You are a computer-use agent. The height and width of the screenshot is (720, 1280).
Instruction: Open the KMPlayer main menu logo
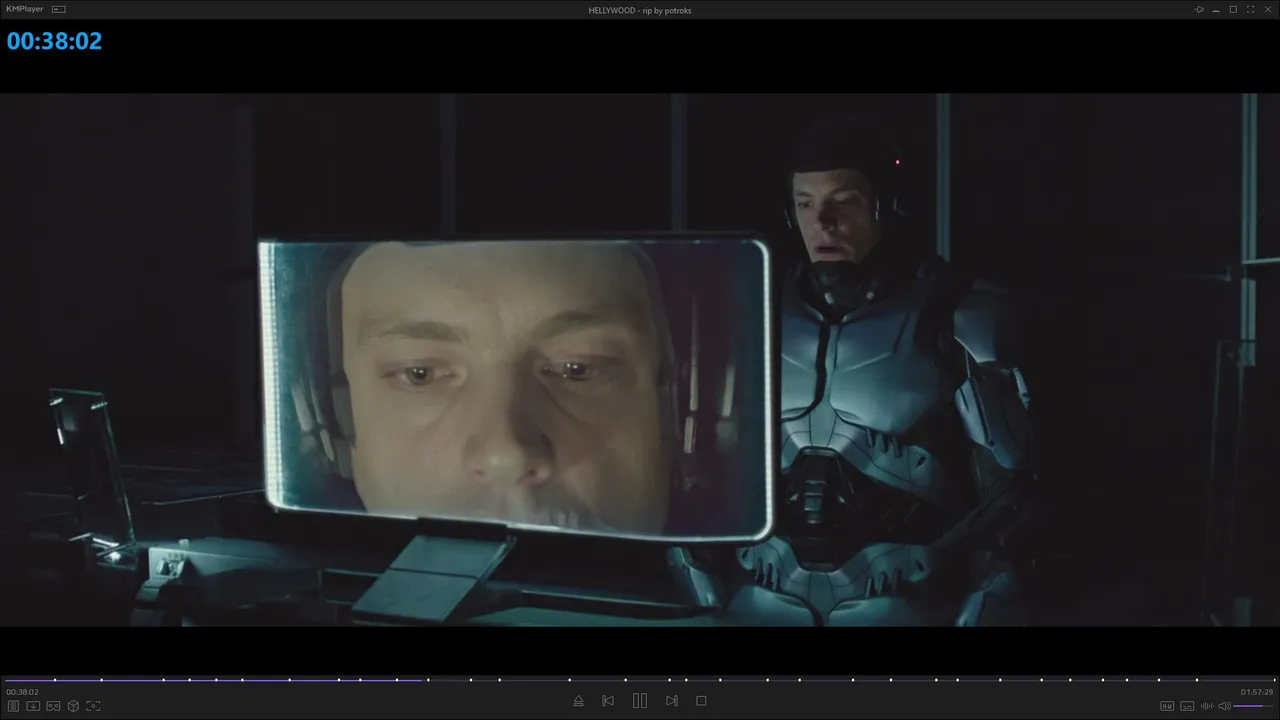pos(25,9)
